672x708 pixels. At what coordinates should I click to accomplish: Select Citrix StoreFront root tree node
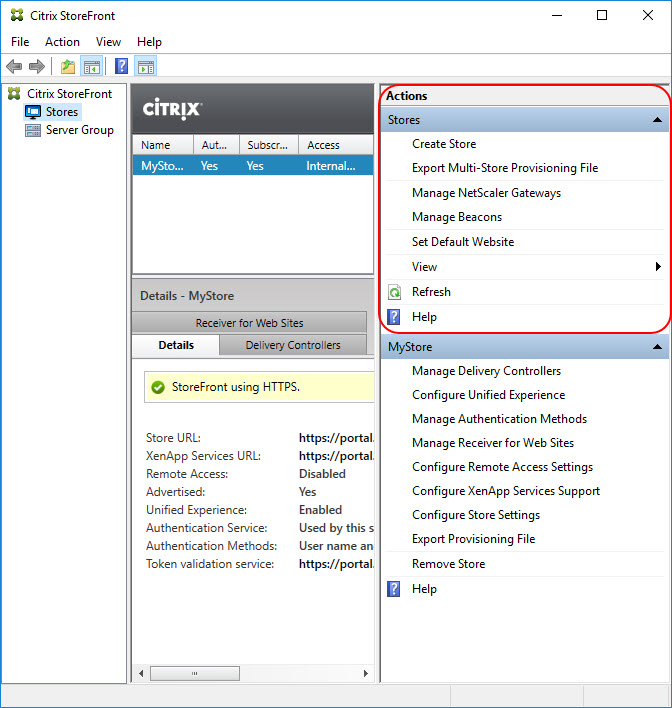(x=69, y=93)
